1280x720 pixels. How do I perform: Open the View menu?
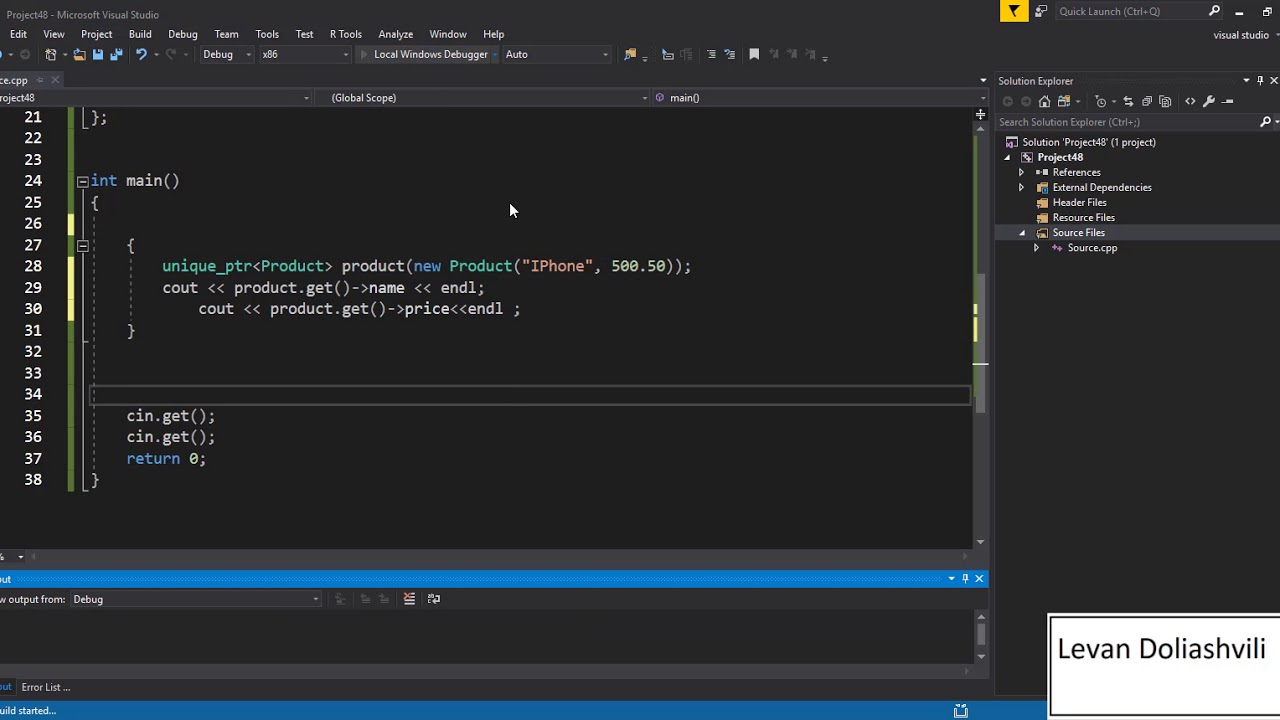coord(54,34)
